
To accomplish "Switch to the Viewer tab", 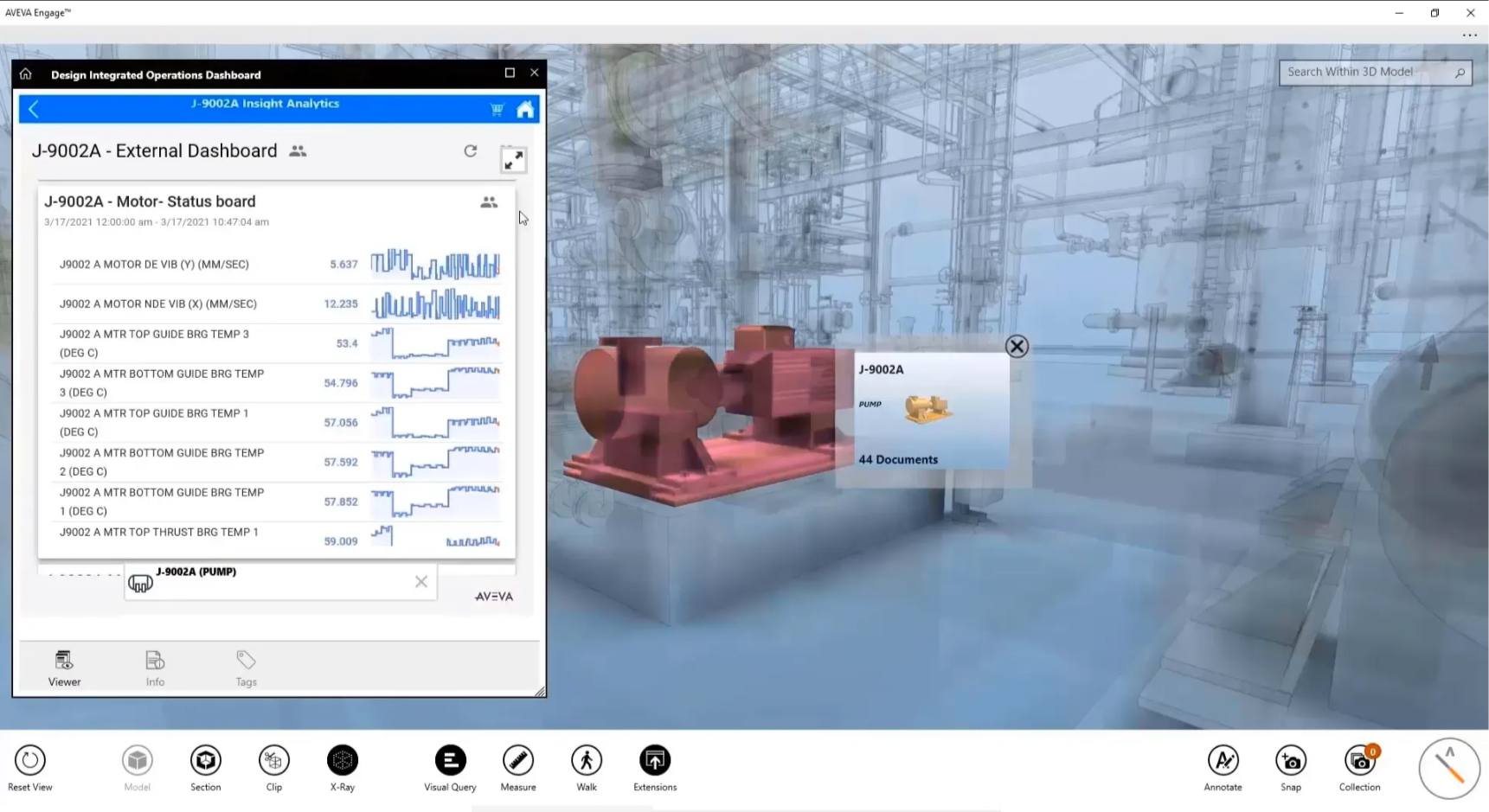I will tap(64, 668).
